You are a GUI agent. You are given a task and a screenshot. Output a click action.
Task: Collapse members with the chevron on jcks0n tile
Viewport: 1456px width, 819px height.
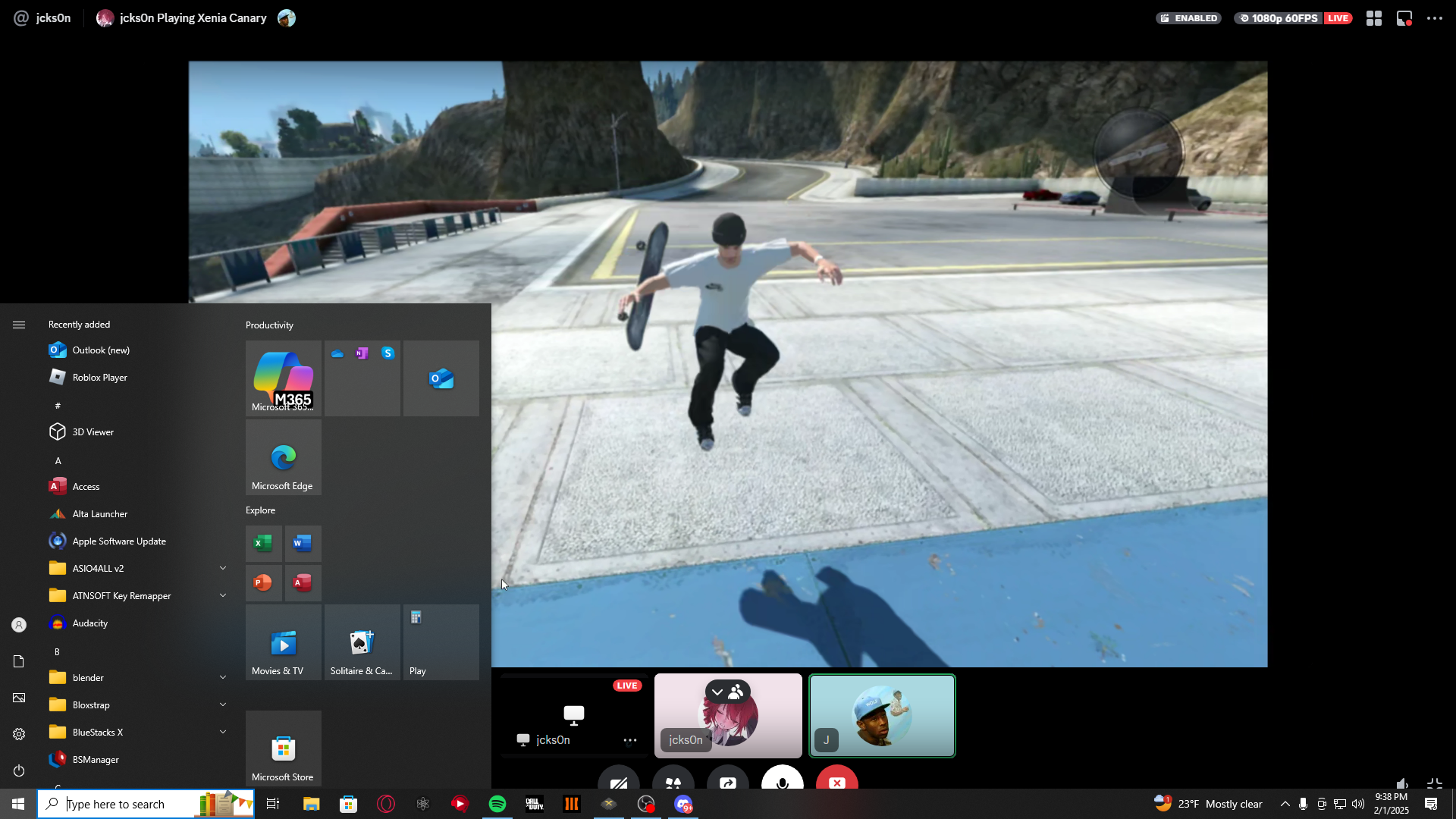coord(717,692)
